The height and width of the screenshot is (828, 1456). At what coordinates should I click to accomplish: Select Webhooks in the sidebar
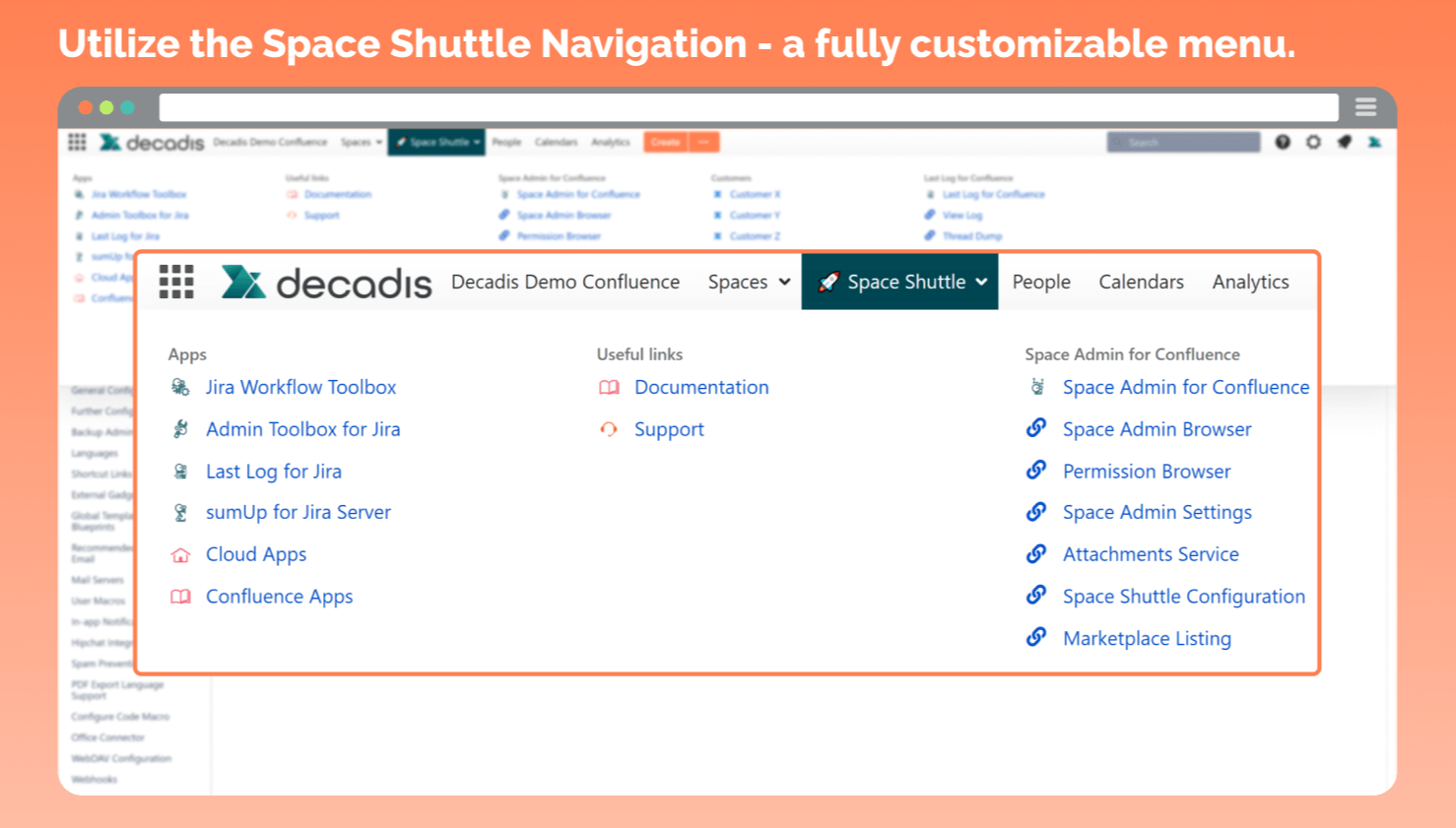click(95, 780)
